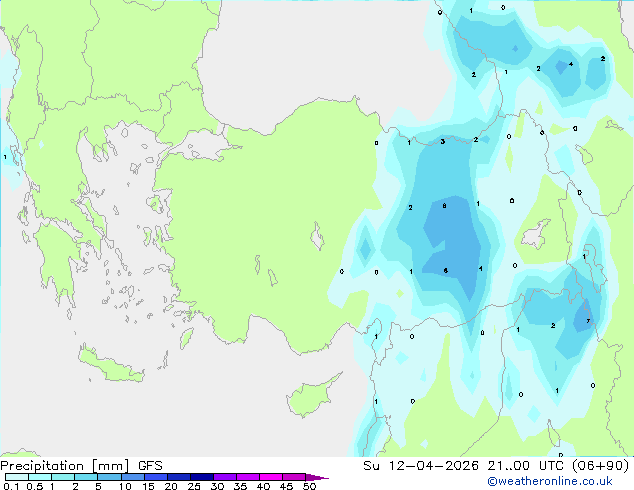
Task: Click the 15 to 20 mm legend swatch
Action: point(156,477)
